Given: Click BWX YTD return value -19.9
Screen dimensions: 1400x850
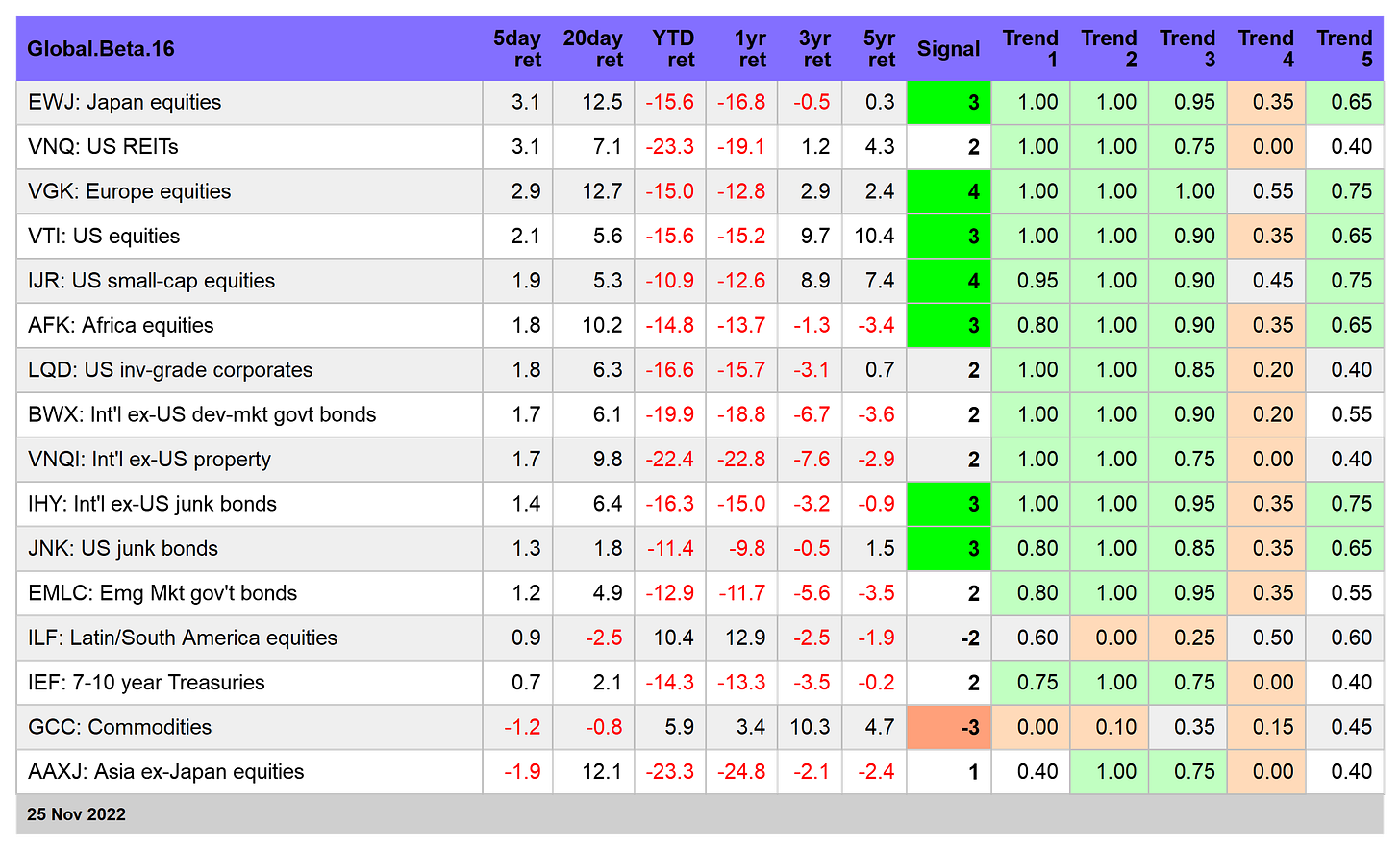Looking at the screenshot, I should (x=670, y=414).
